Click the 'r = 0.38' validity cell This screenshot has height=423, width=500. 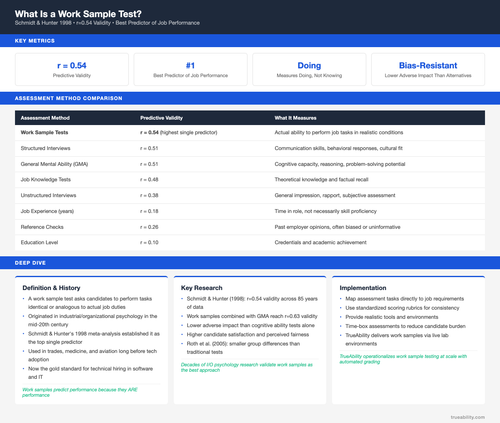149,195
